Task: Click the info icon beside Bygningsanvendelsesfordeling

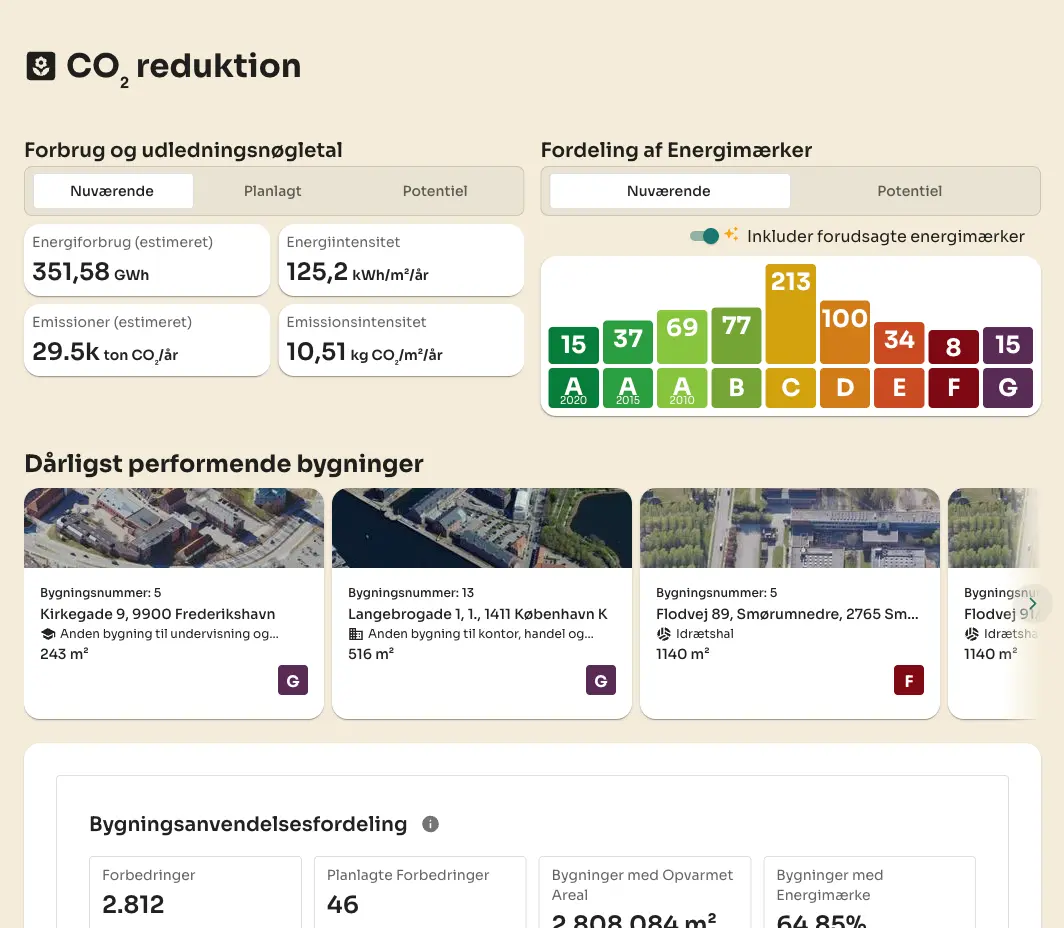Action: (x=430, y=824)
